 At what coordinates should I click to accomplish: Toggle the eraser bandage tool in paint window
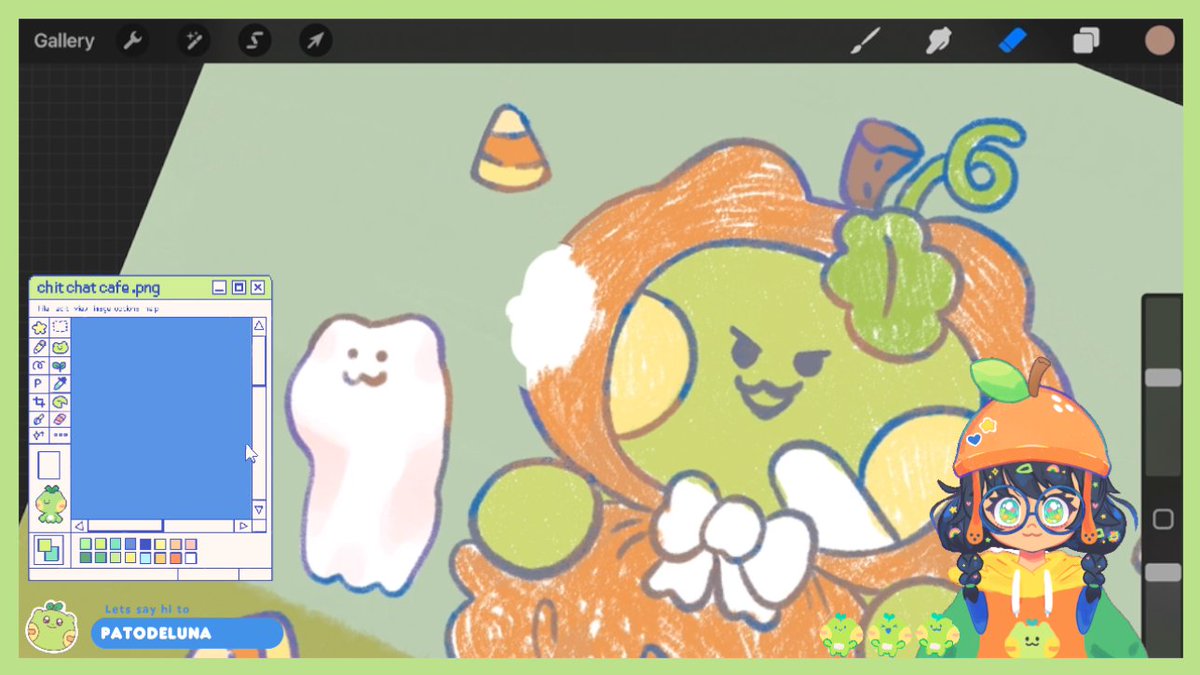coord(60,419)
